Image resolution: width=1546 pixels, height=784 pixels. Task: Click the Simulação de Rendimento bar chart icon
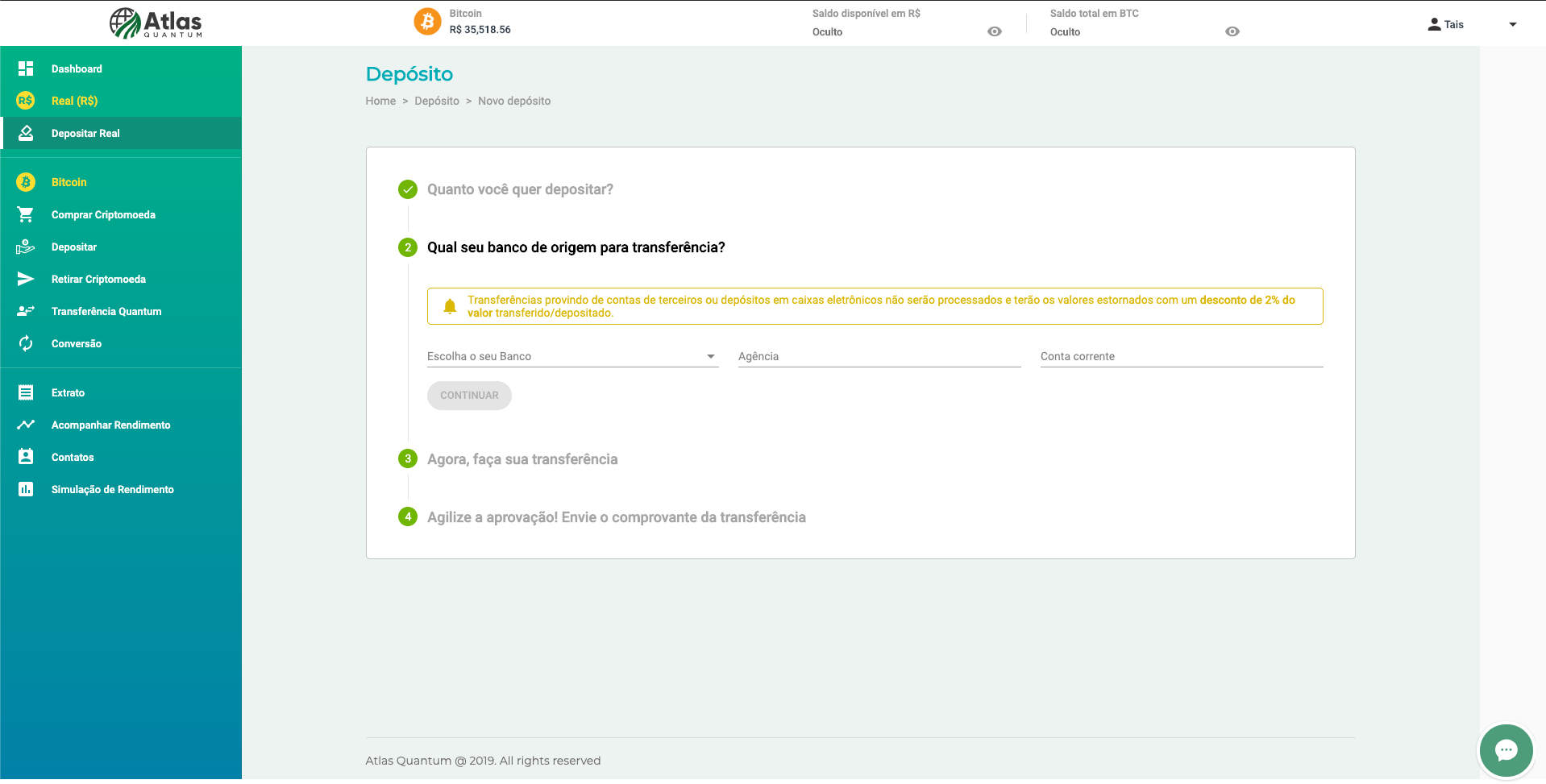26,489
